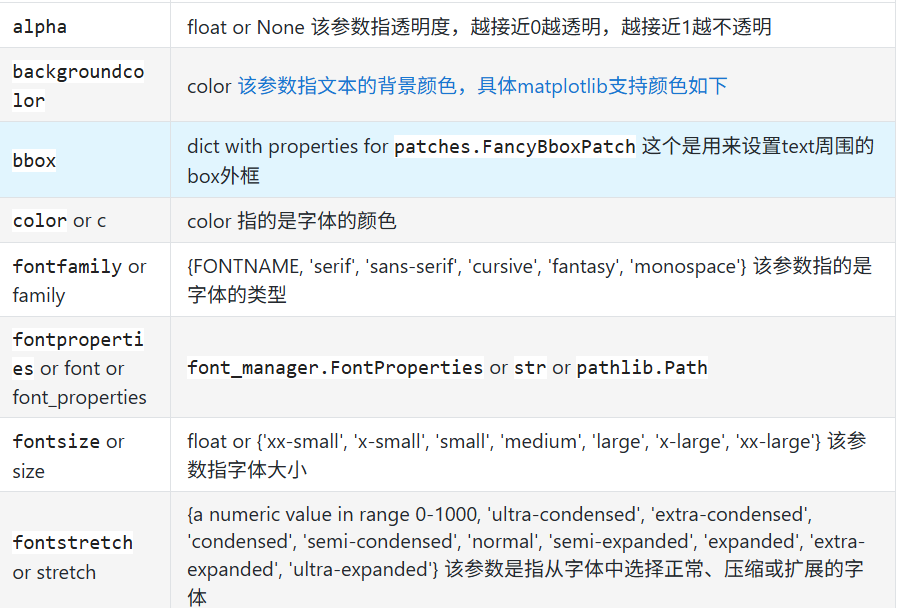Screen dimensions: 900x608
Task: Click the font_properties alias text
Action: 80,397
